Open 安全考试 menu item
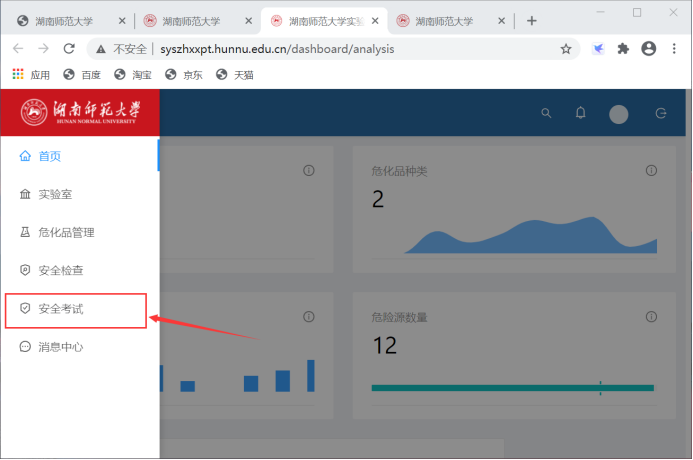693x460 pixels. (x=60, y=309)
